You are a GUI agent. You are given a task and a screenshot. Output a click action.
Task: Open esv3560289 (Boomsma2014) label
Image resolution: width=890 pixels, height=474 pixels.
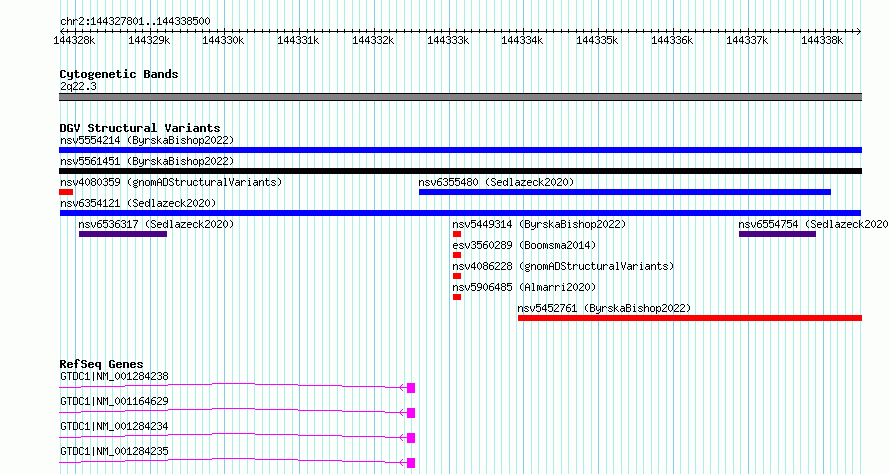(x=524, y=245)
